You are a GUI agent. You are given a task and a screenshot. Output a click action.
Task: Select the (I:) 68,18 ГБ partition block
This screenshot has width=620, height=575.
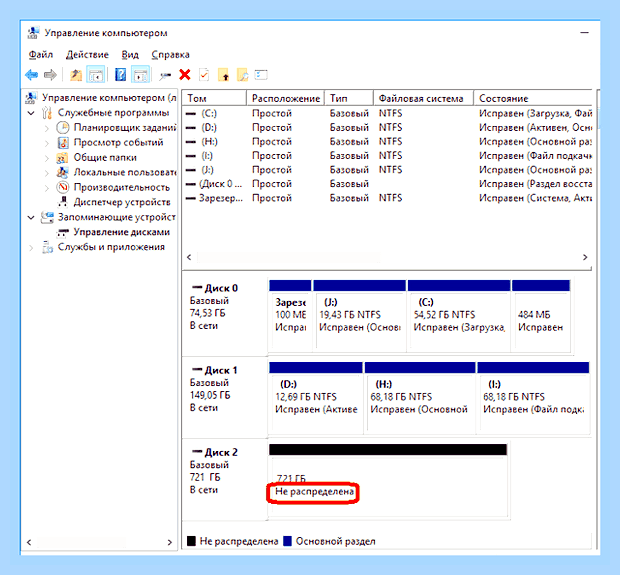pos(533,398)
